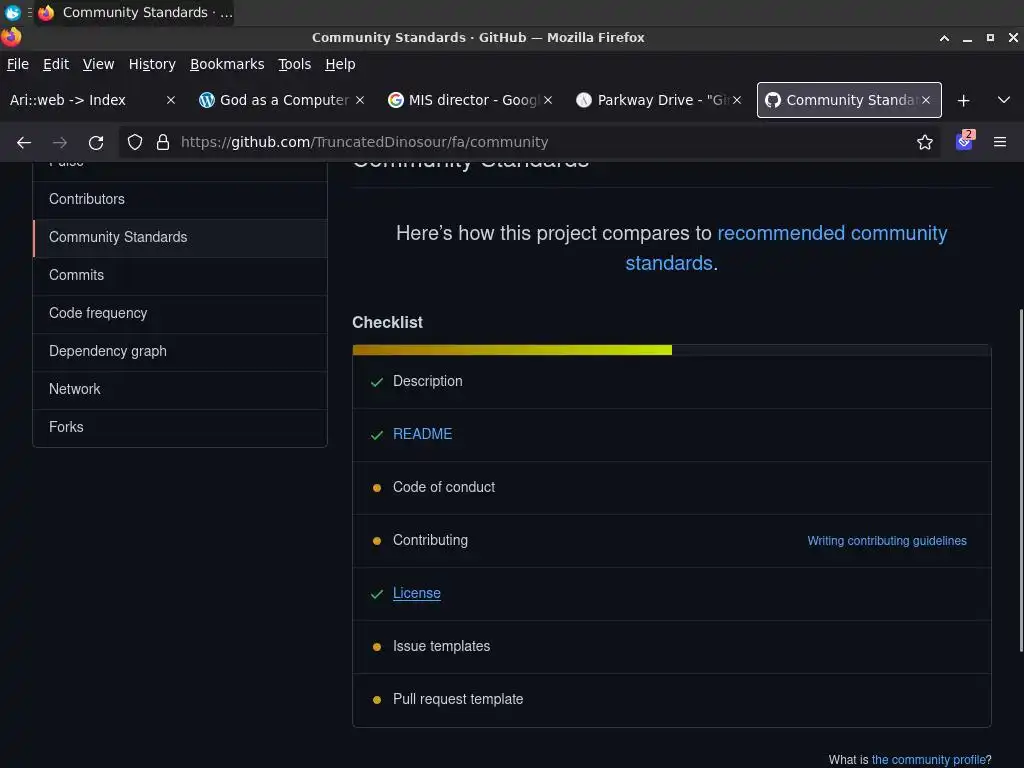Open Writing contributing guidelines link
The width and height of the screenshot is (1024, 768).
point(887,541)
